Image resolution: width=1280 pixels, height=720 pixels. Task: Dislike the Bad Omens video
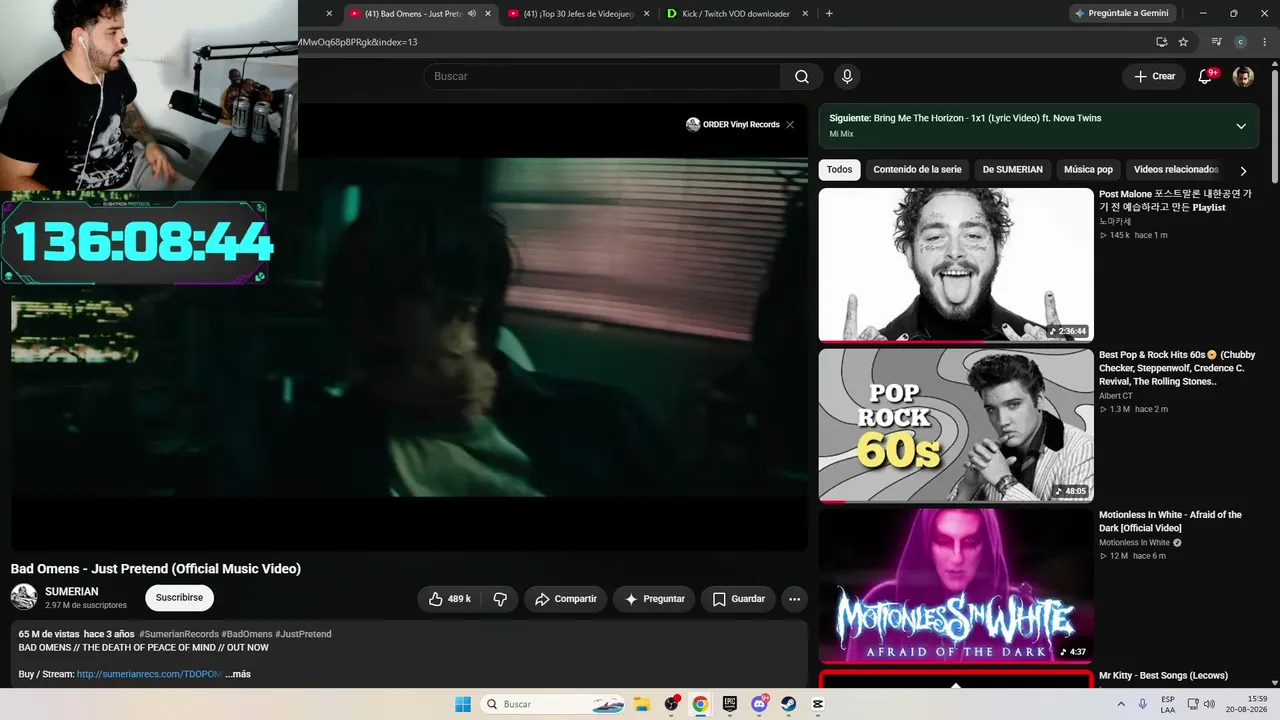click(x=500, y=599)
